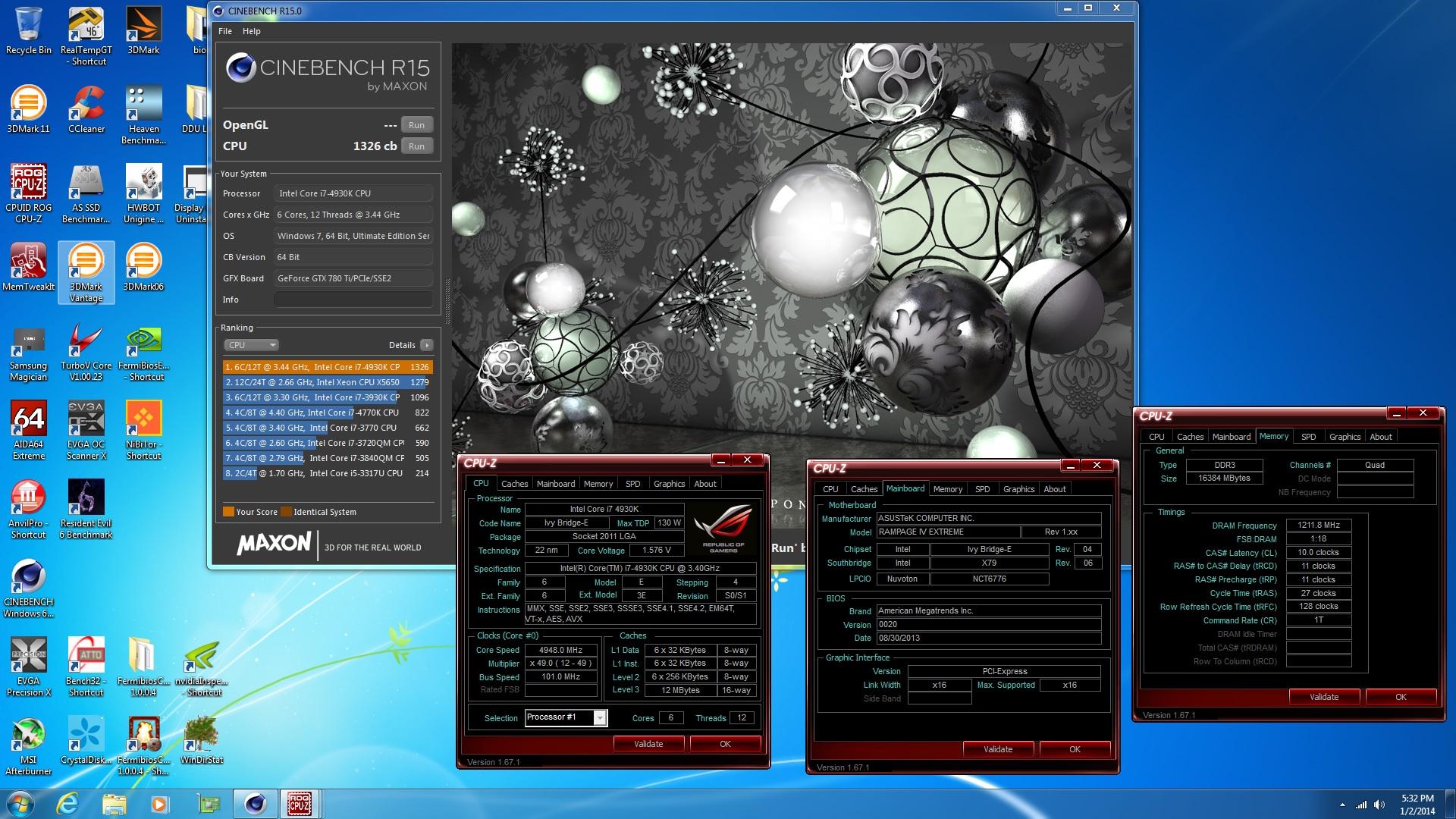
Task: Launch RealTempGT shortcut icon
Action: coord(86,36)
